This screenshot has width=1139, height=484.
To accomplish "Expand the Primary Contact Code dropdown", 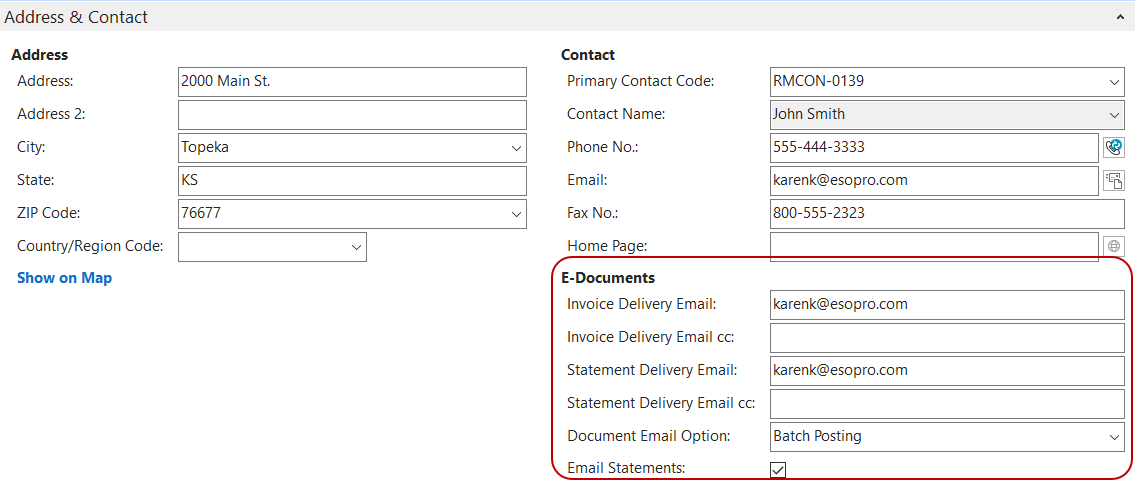I will pyautogui.click(x=1115, y=82).
